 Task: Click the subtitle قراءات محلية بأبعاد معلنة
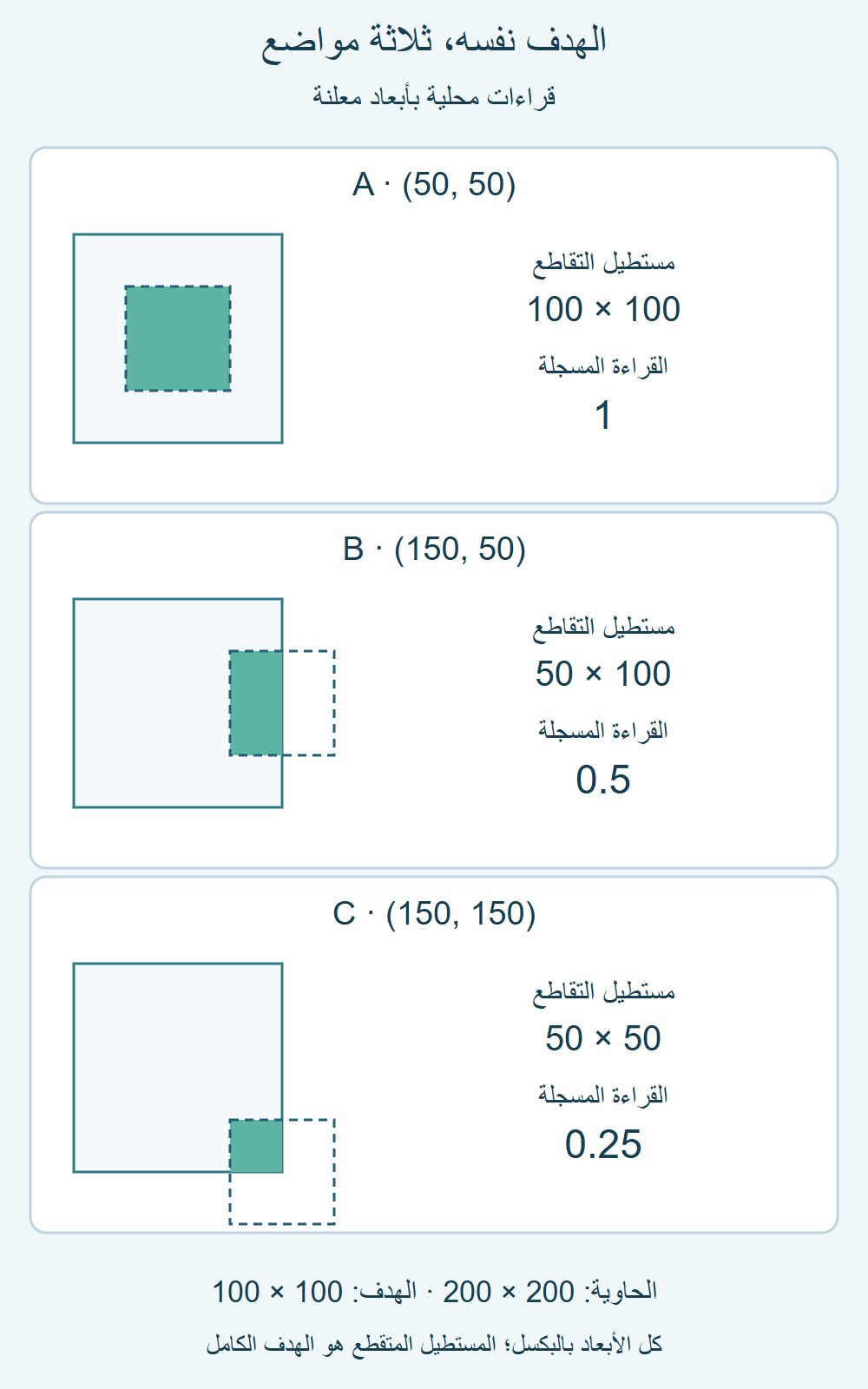[434, 96]
